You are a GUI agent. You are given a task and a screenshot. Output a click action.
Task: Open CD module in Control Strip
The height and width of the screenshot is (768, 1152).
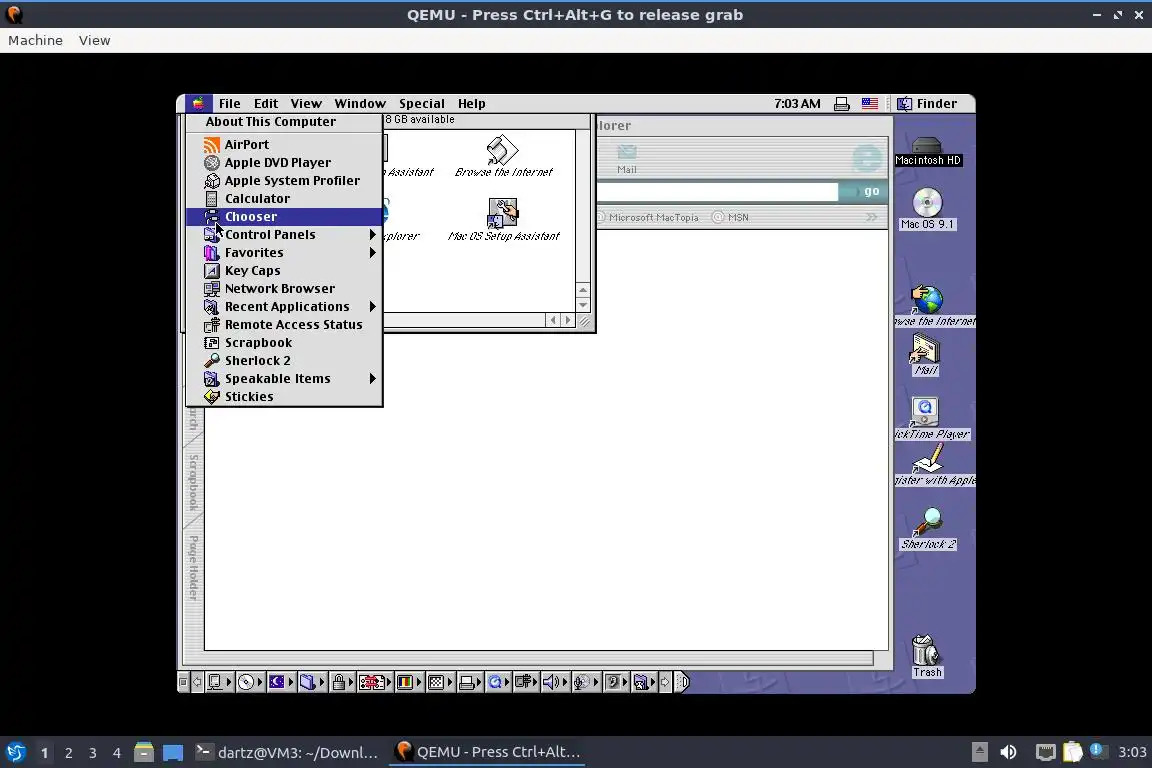(x=251, y=682)
